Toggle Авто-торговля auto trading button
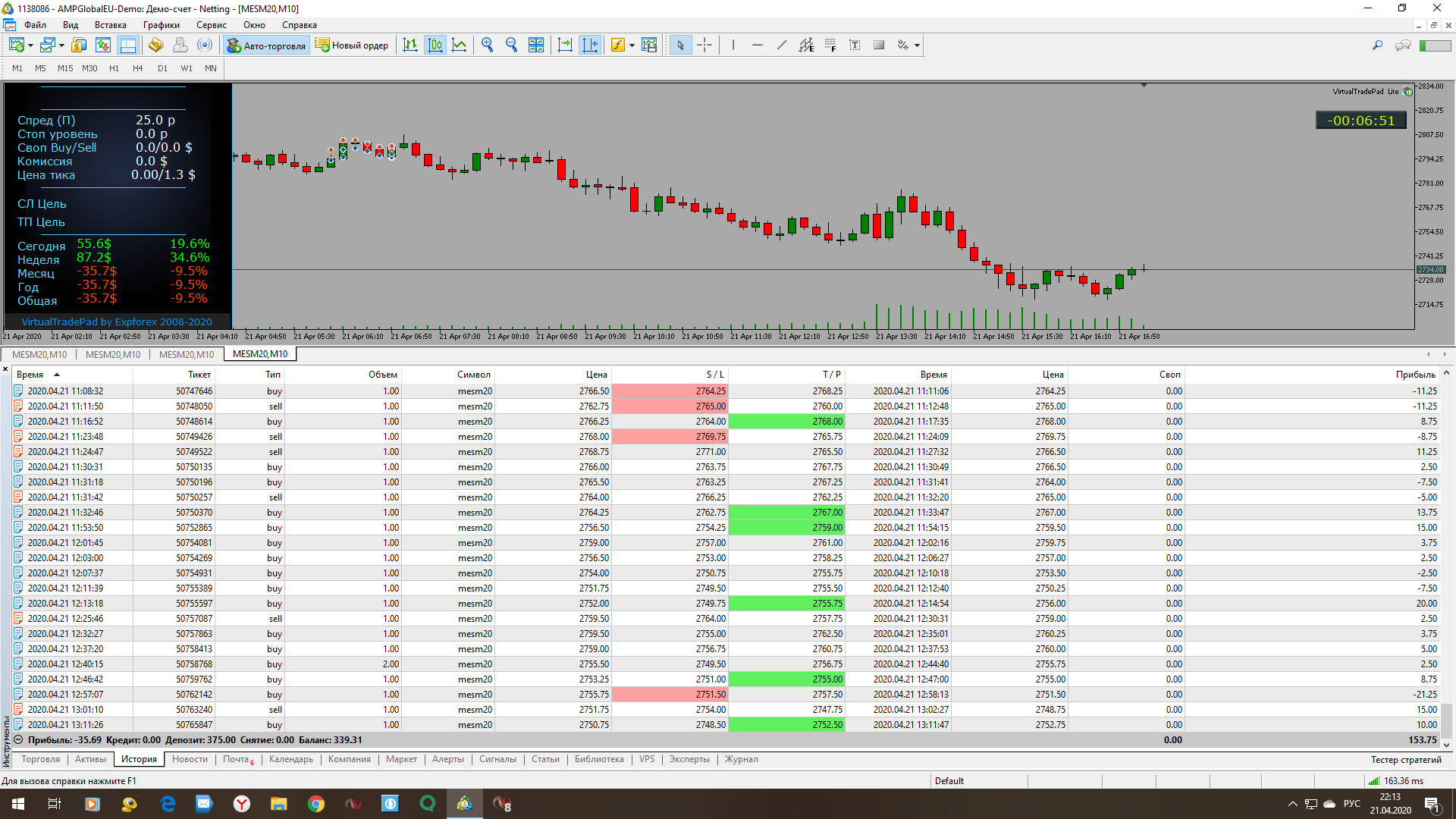Viewport: 1456px width, 819px height. point(266,45)
